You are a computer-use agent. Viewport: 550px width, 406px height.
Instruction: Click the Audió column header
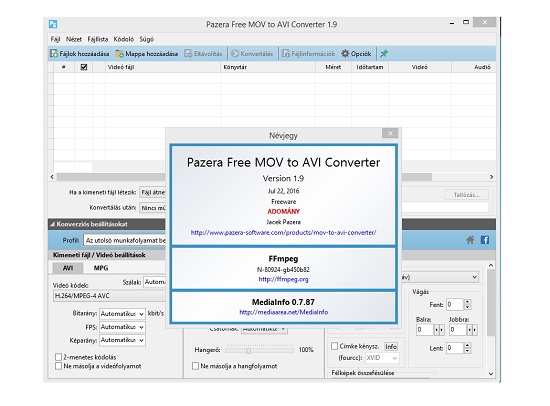click(x=474, y=67)
